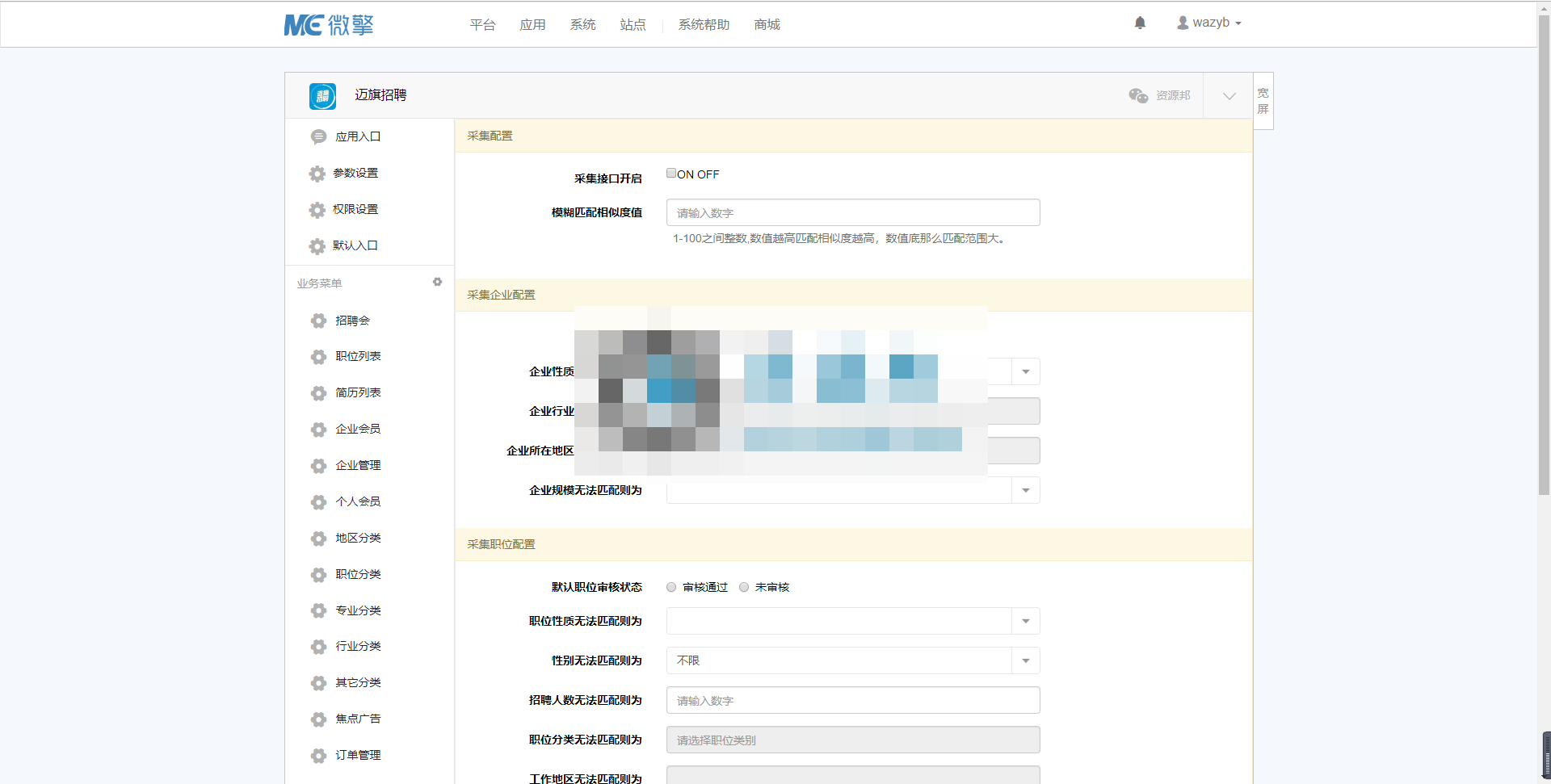
Task: Click the WeChat icon beside 资源邦
Action: pyautogui.click(x=1138, y=95)
